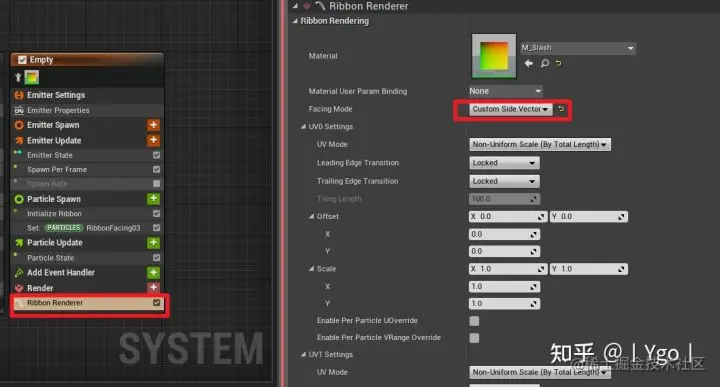This screenshot has width=720, height=387.
Task: Collapse the Scale property
Action: coord(311,269)
